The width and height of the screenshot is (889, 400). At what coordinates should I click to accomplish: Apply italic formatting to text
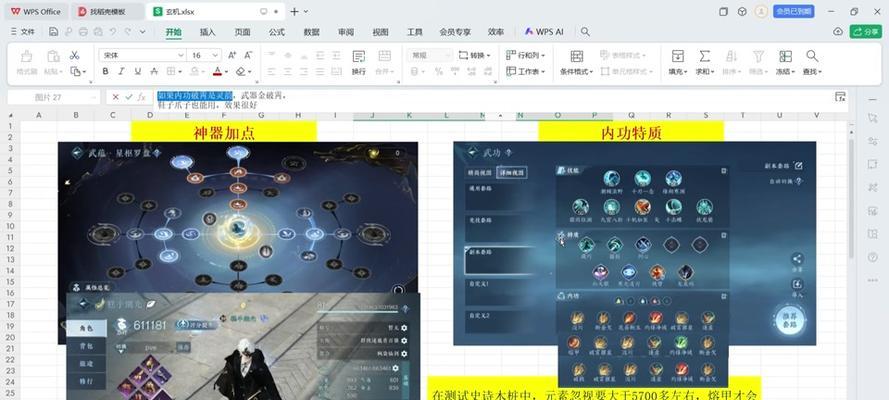[x=122, y=72]
